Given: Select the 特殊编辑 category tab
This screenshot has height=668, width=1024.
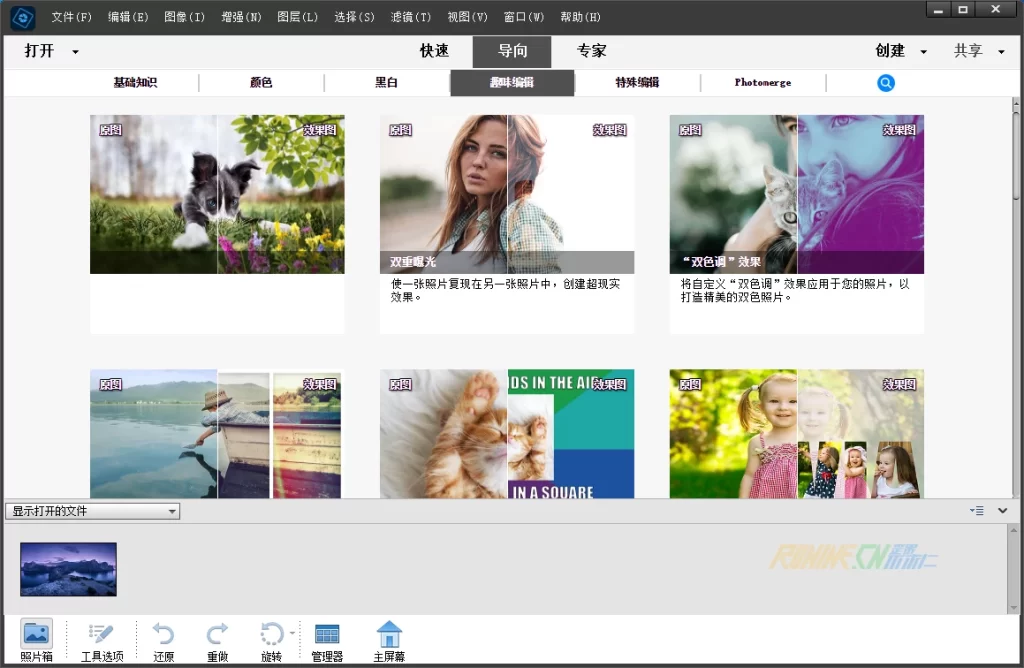Looking at the screenshot, I should (637, 83).
